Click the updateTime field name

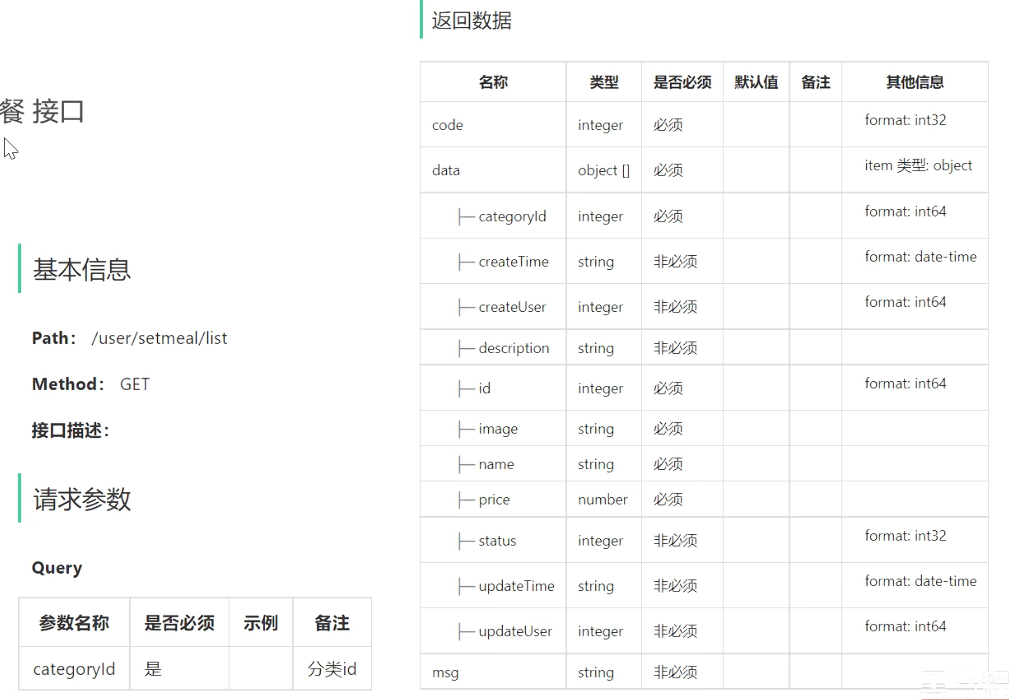(516, 586)
